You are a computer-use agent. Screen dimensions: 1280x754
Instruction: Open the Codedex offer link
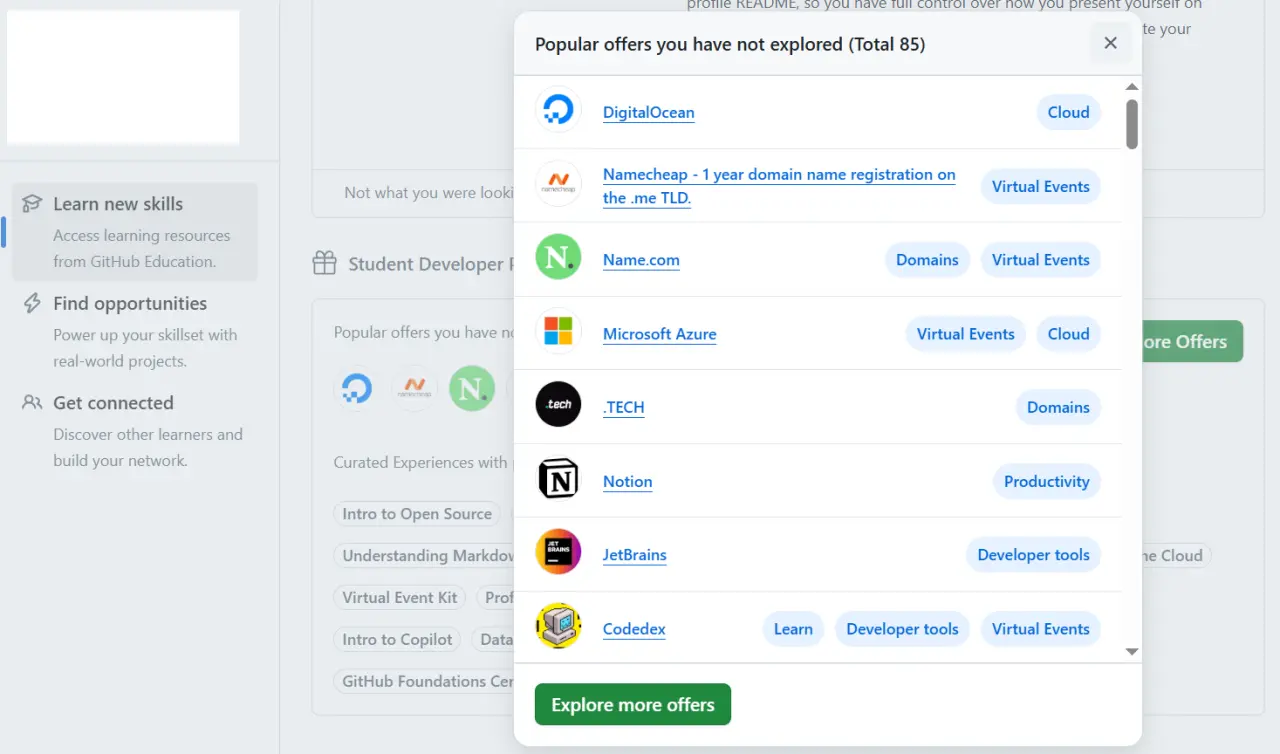pos(634,629)
